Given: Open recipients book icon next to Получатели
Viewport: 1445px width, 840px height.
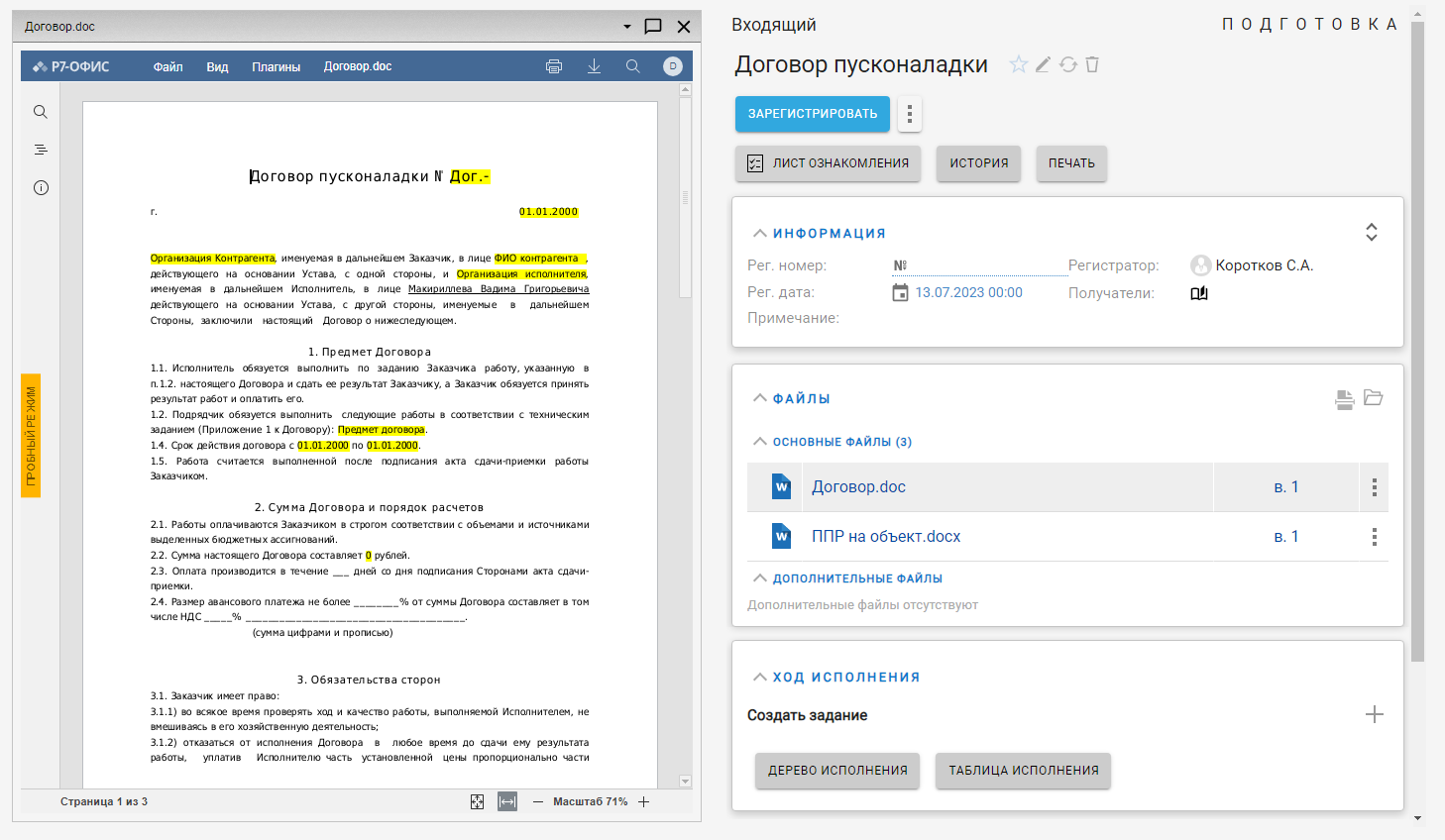Looking at the screenshot, I should click(1199, 293).
